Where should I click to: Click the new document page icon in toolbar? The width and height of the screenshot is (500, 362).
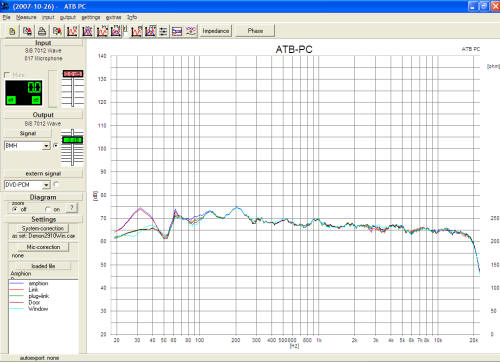[12, 31]
